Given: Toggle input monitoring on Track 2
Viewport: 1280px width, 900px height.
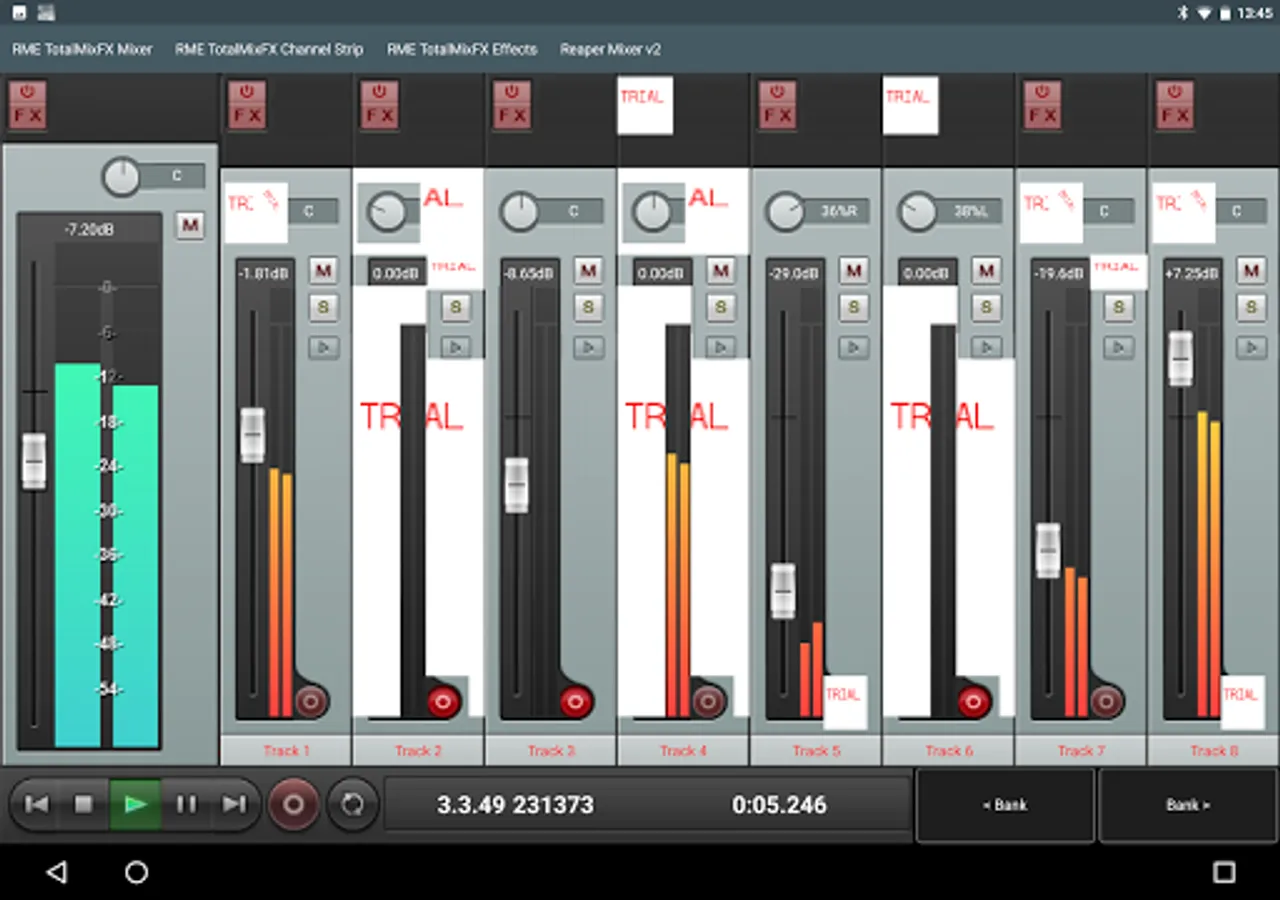Looking at the screenshot, I should tap(456, 347).
